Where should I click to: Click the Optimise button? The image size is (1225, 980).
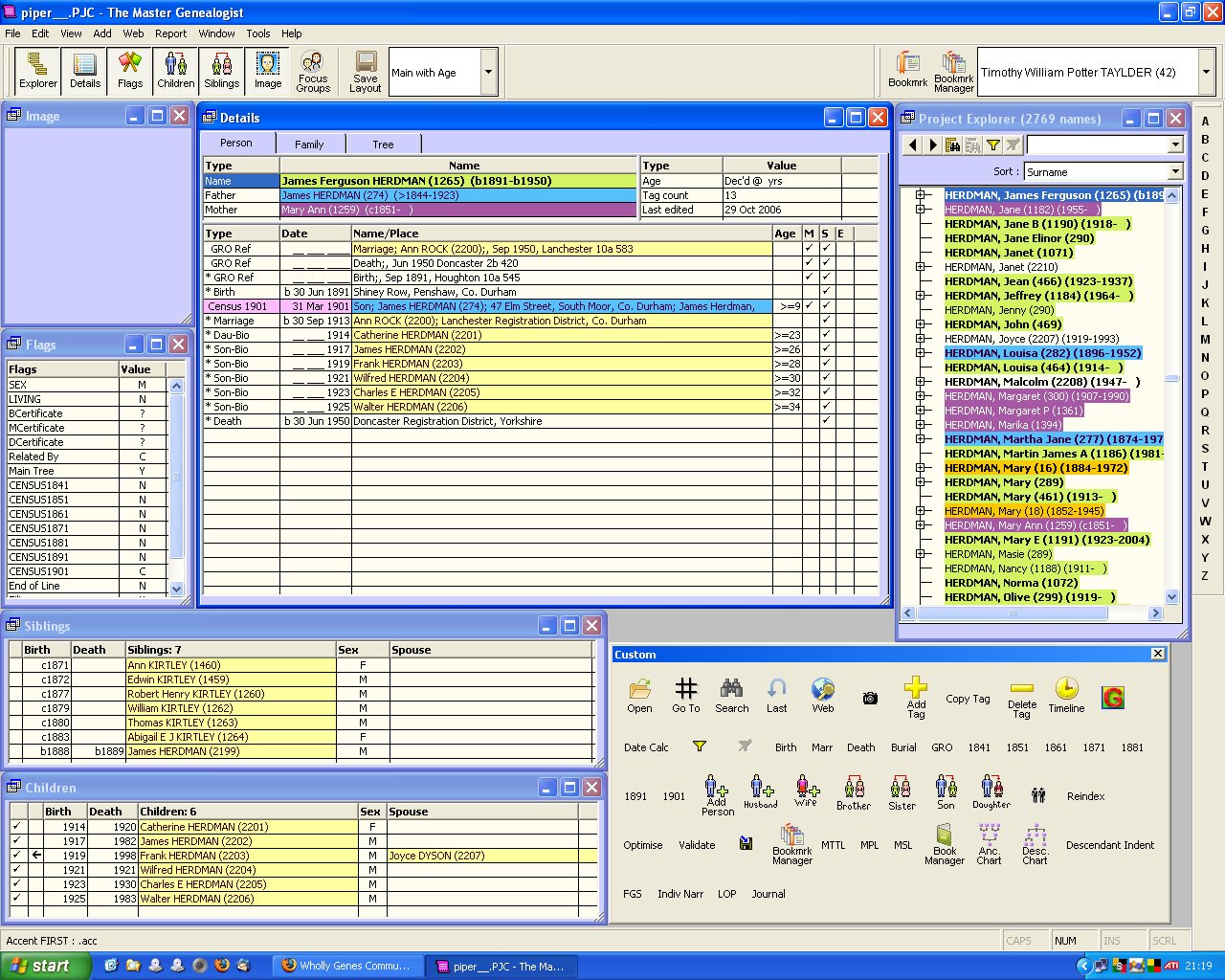pyautogui.click(x=643, y=845)
